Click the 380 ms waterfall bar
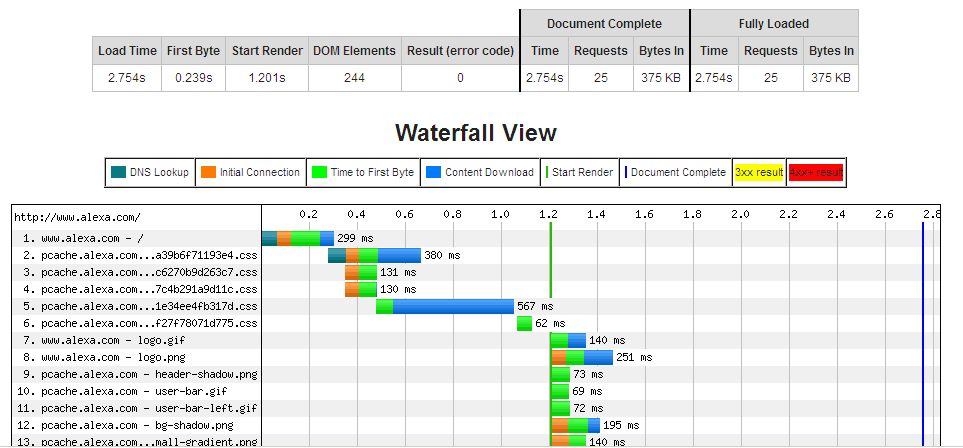The height and width of the screenshot is (448, 963). coord(375,255)
